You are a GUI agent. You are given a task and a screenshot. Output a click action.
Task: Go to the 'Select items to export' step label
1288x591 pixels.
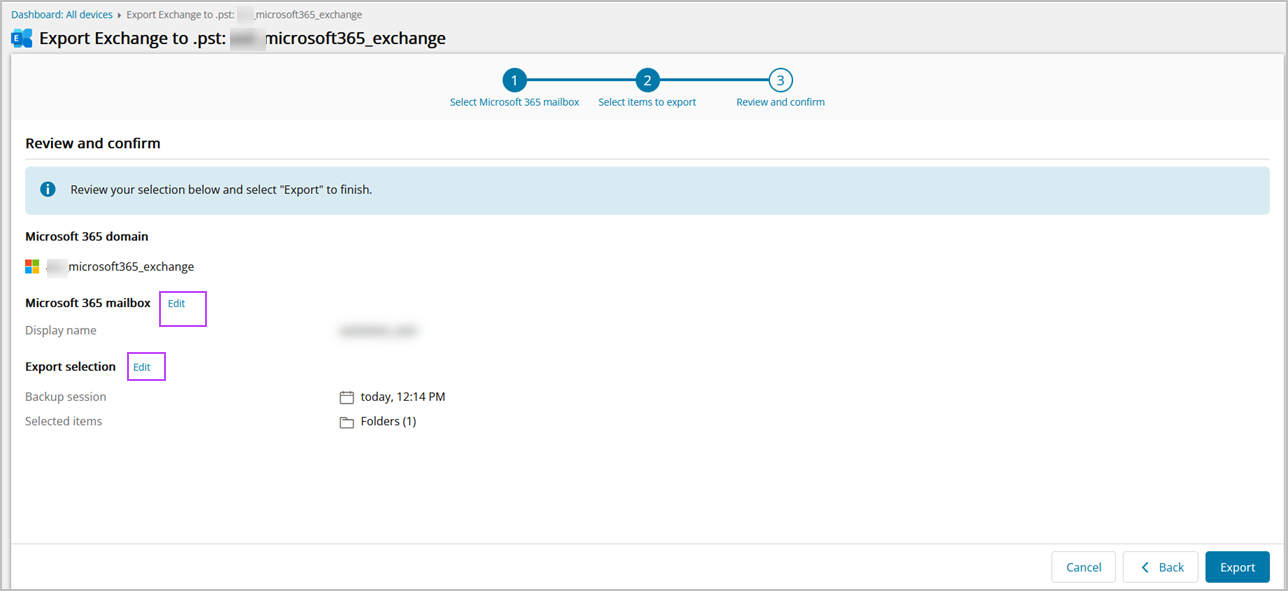point(647,102)
